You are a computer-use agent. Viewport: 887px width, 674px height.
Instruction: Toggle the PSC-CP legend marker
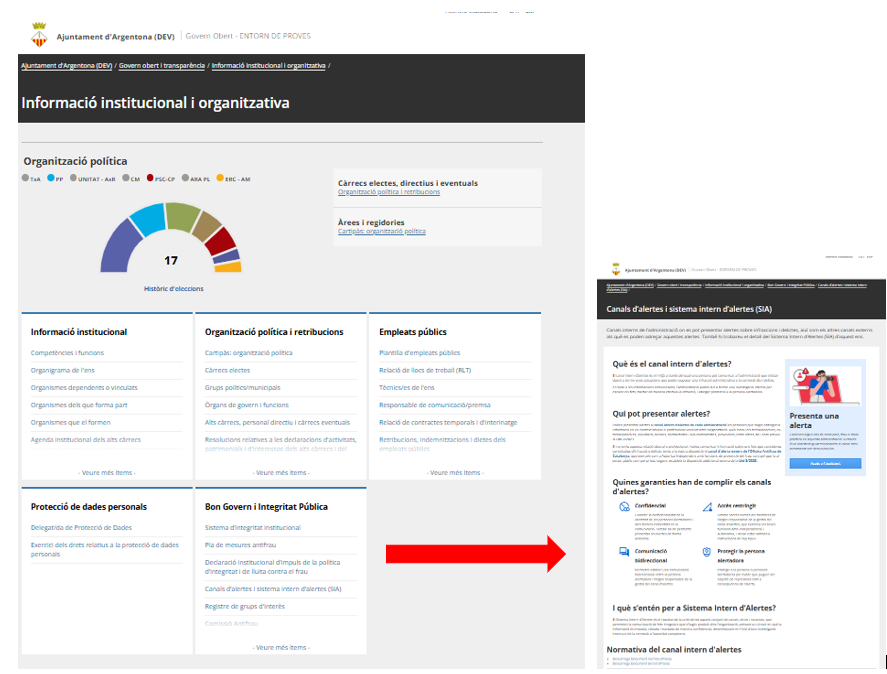point(150,178)
